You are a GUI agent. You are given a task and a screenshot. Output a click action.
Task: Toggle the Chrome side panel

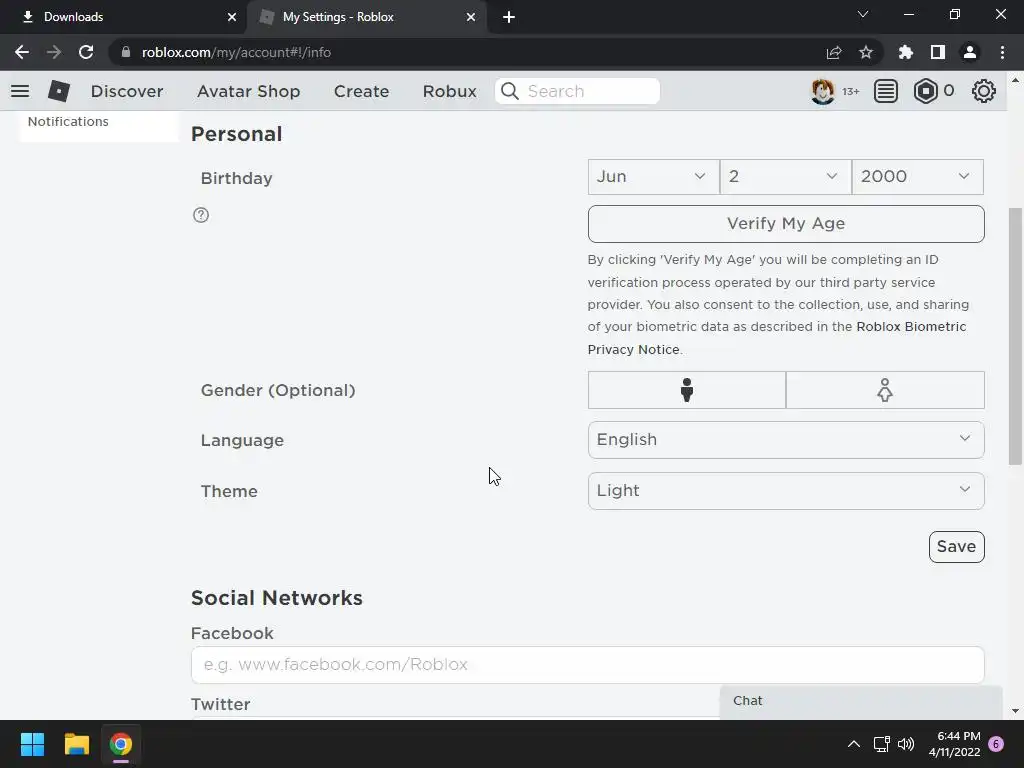pyautogui.click(x=938, y=52)
